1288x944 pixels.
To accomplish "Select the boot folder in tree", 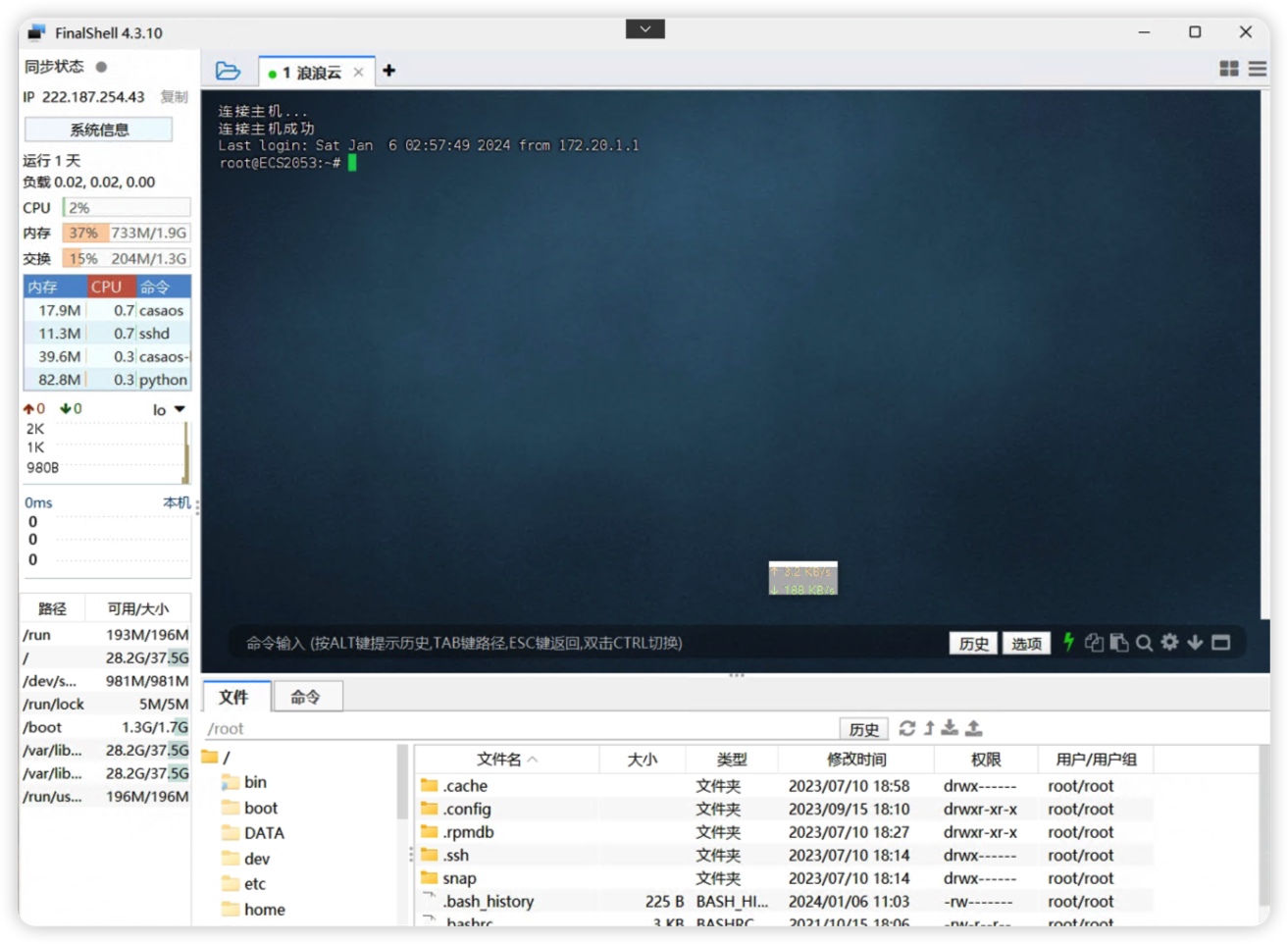I will [250, 807].
